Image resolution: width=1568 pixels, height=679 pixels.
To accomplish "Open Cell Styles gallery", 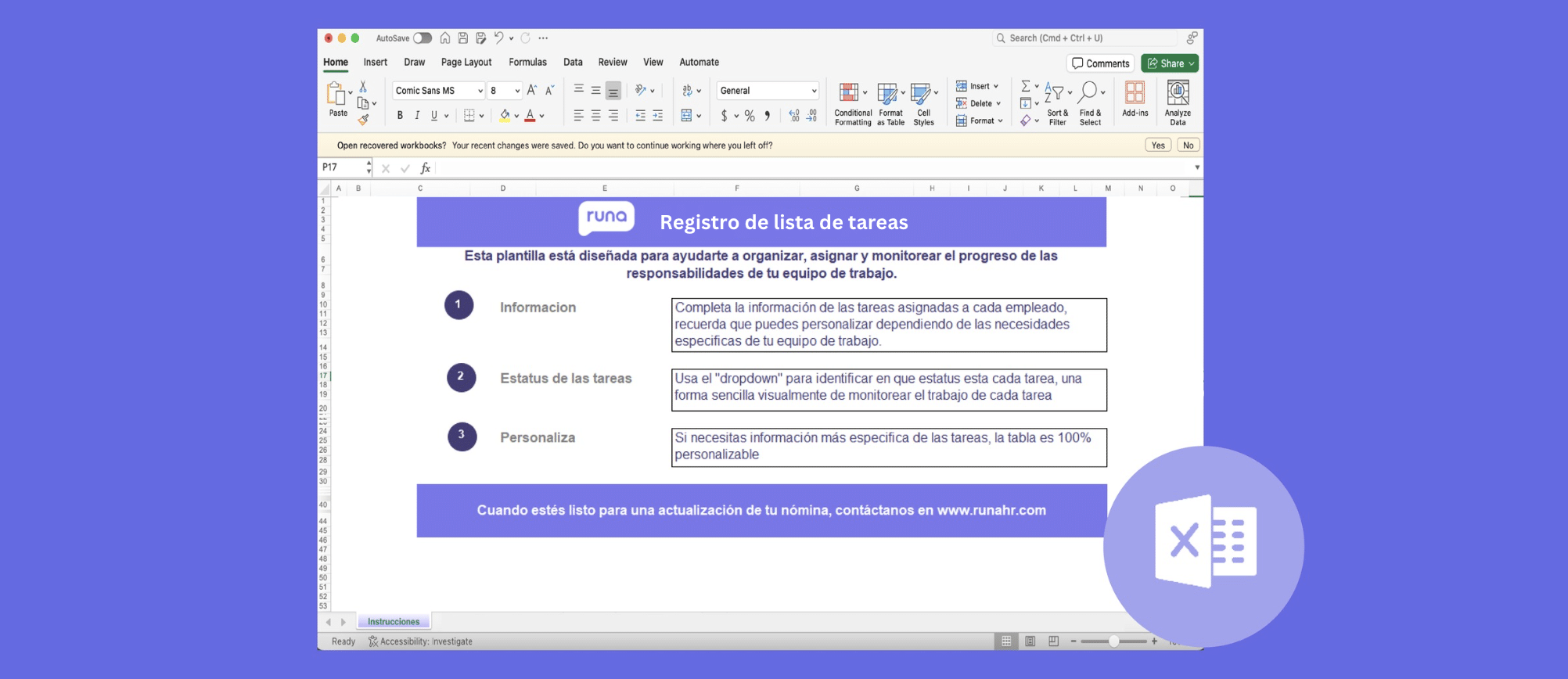I will 924,103.
